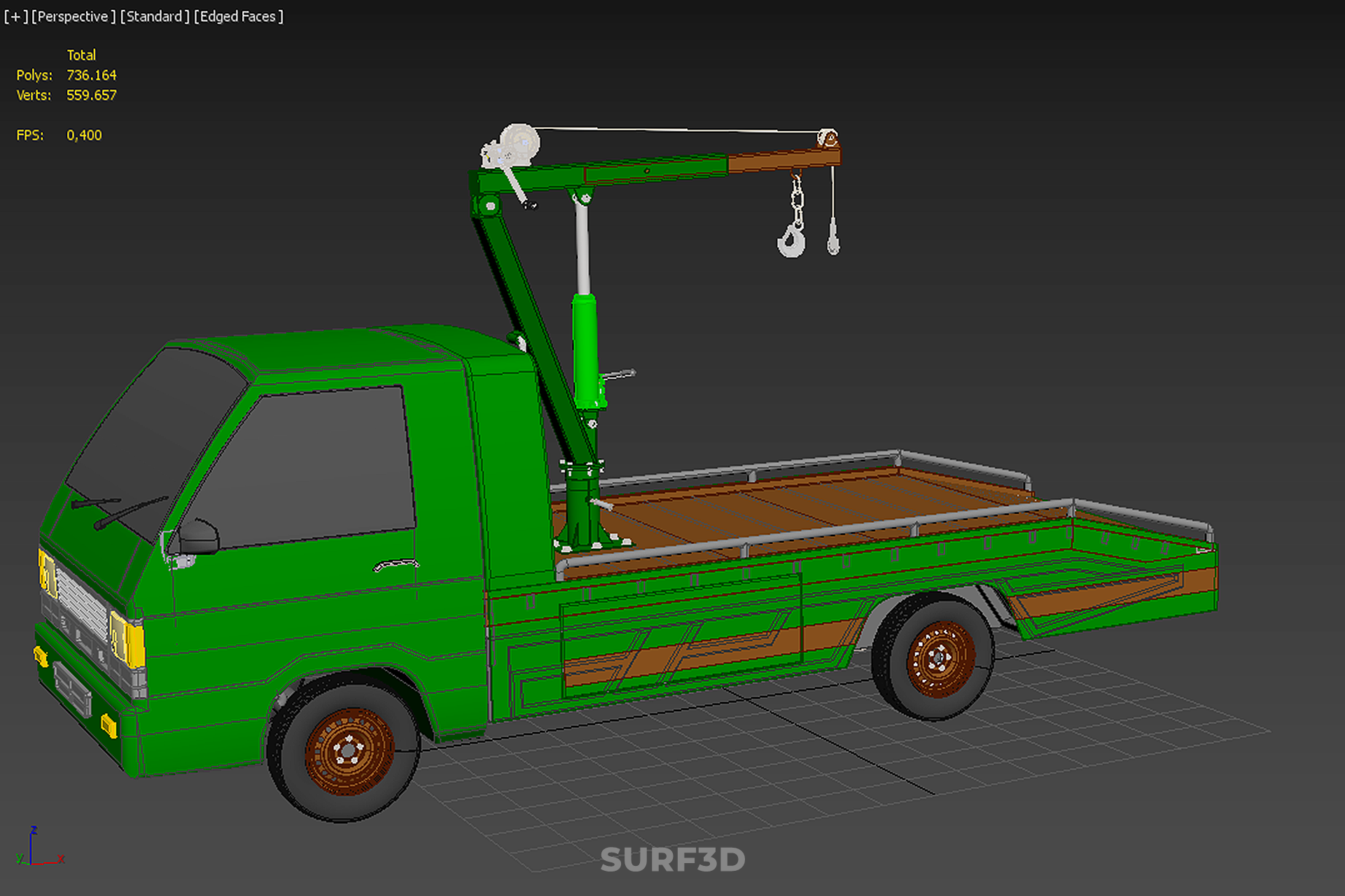Screen dimensions: 1345x896
Task: Select the truck's rear wheel rim
Action: [940, 658]
